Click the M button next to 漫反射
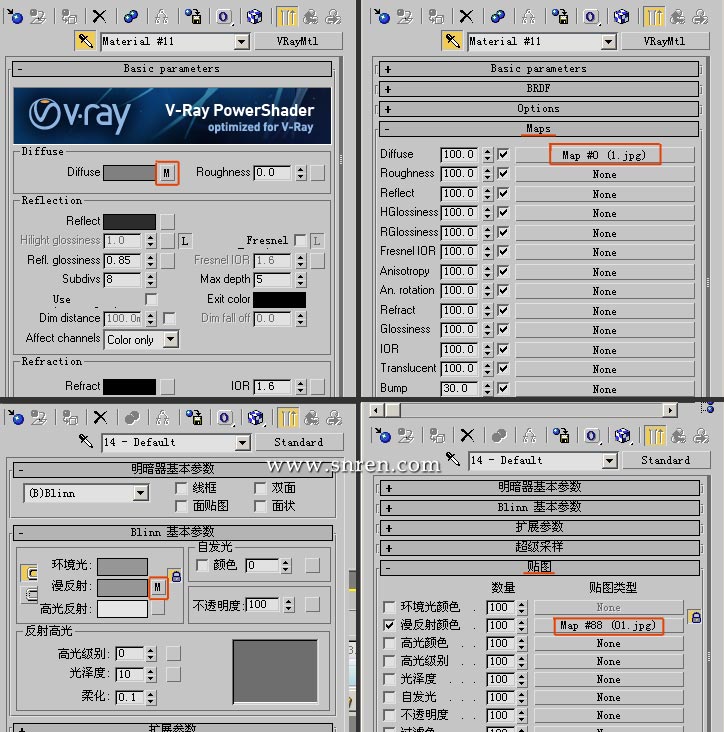Screen dimensions: 724x732 [x=157, y=587]
